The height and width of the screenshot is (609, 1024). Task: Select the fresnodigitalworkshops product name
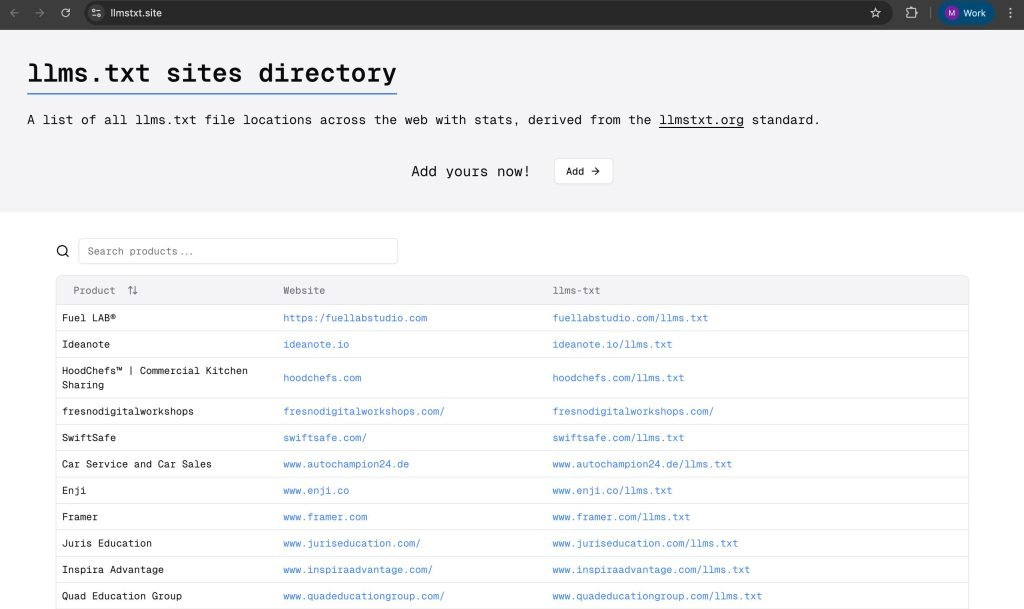tap(128, 411)
